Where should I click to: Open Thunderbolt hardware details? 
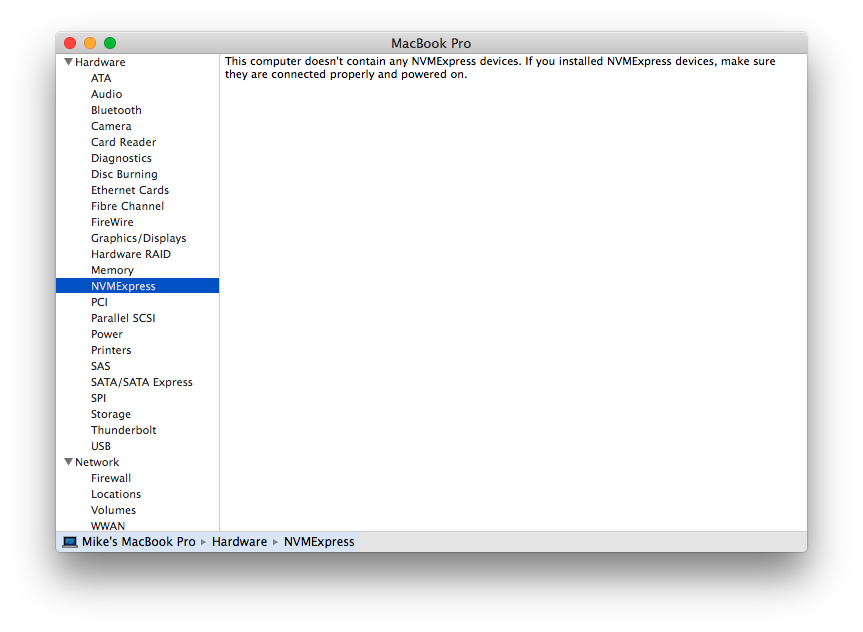tap(123, 430)
